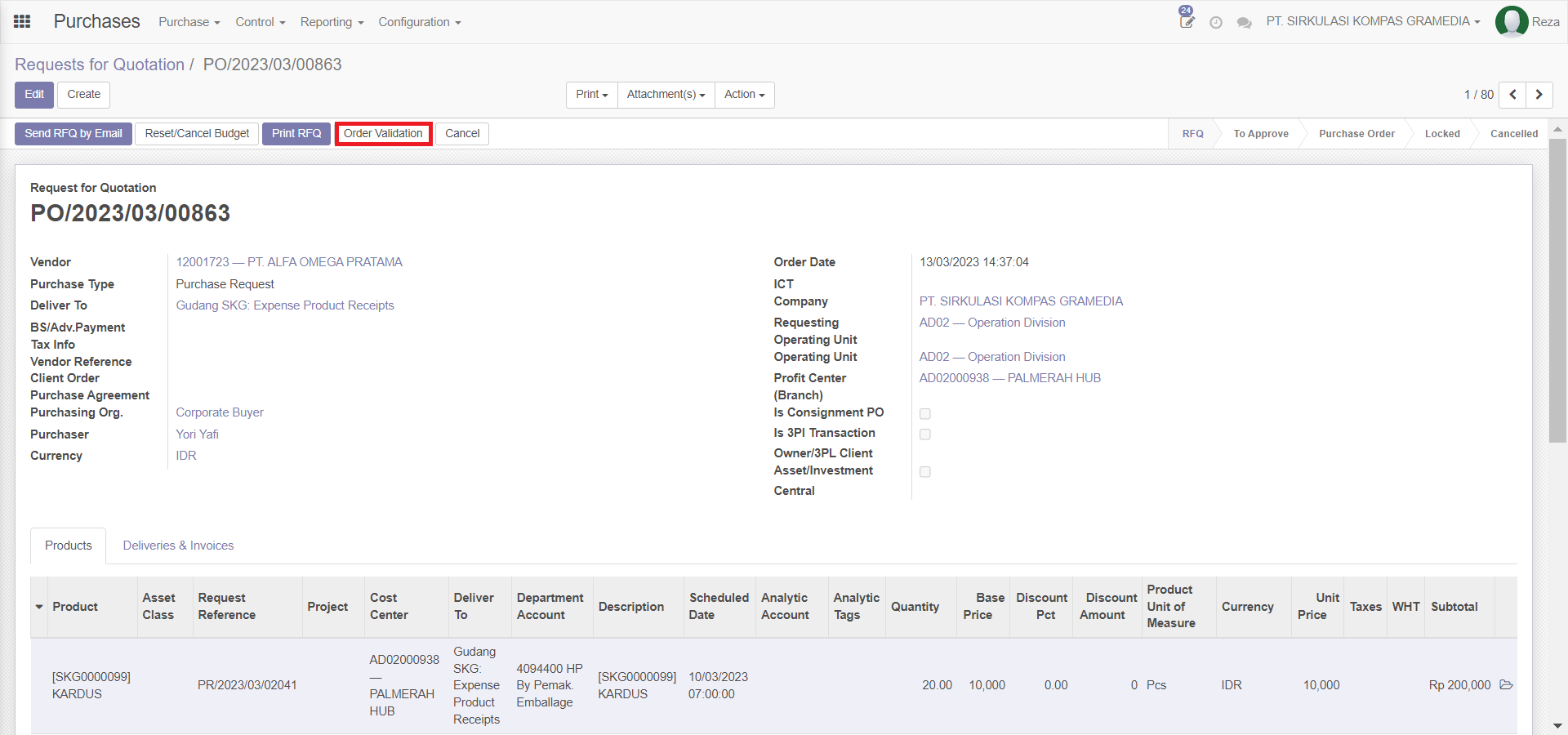Go to the previous record arrow
The width and height of the screenshot is (1568, 735).
click(x=1512, y=95)
